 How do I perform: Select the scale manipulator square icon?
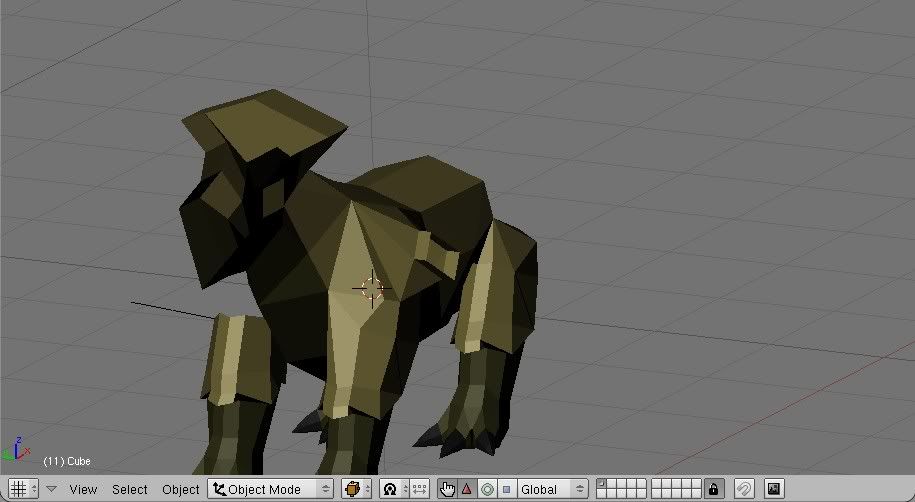[506, 489]
